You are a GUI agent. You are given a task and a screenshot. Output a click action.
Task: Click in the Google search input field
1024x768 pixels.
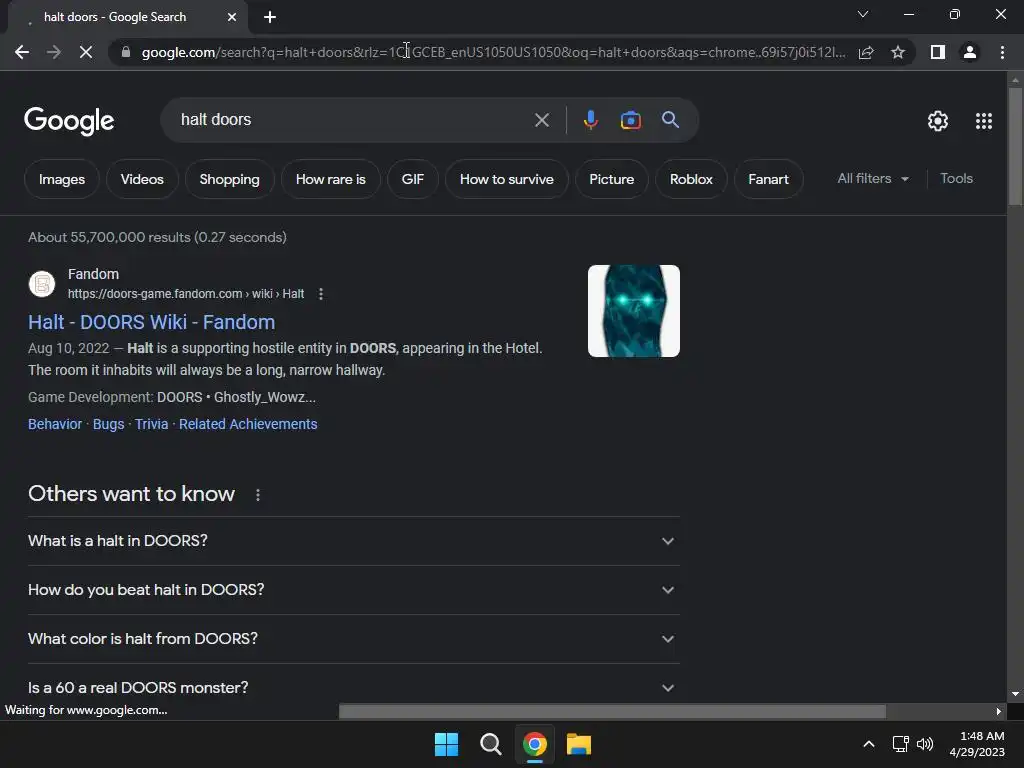[353, 120]
